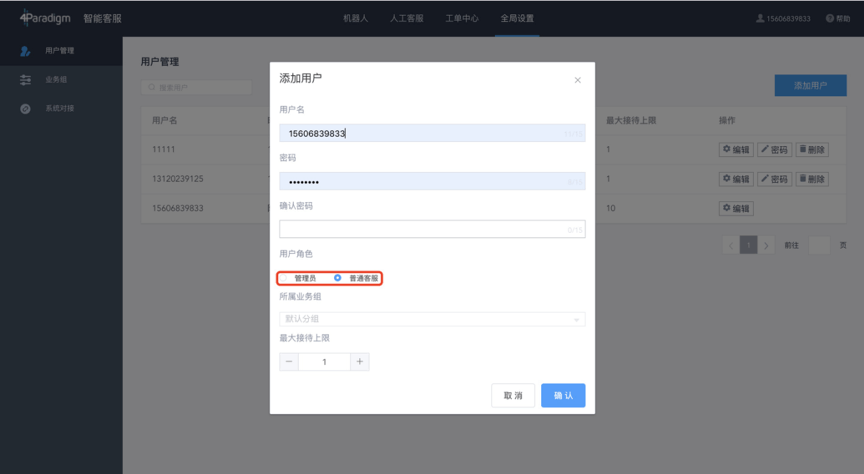
Task: Close the 添加用户 dialog
Action: tap(577, 80)
